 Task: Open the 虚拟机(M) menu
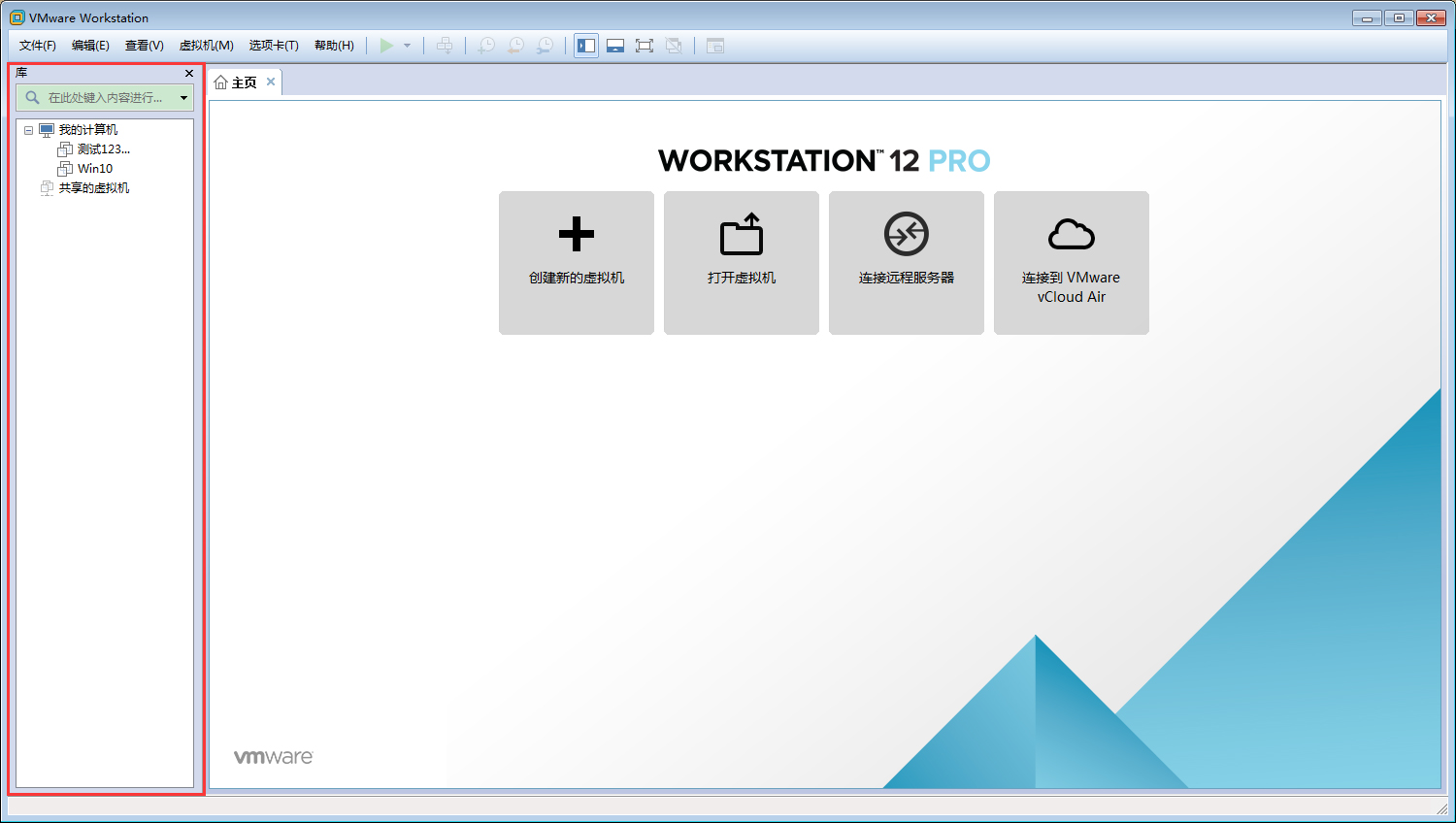[x=206, y=46]
